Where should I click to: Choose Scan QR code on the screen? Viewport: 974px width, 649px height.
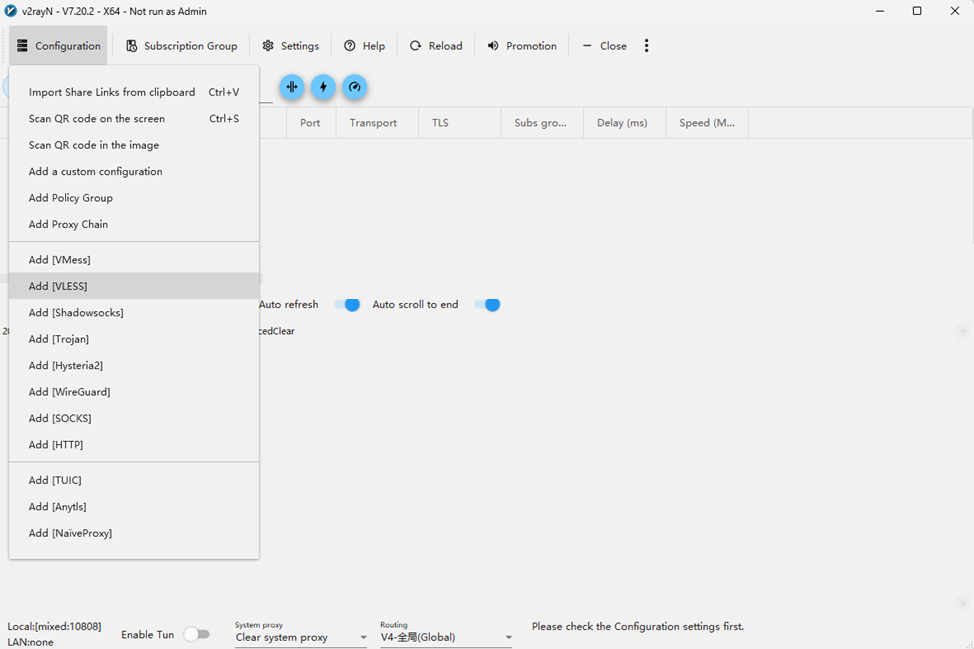pyautogui.click(x=134, y=119)
